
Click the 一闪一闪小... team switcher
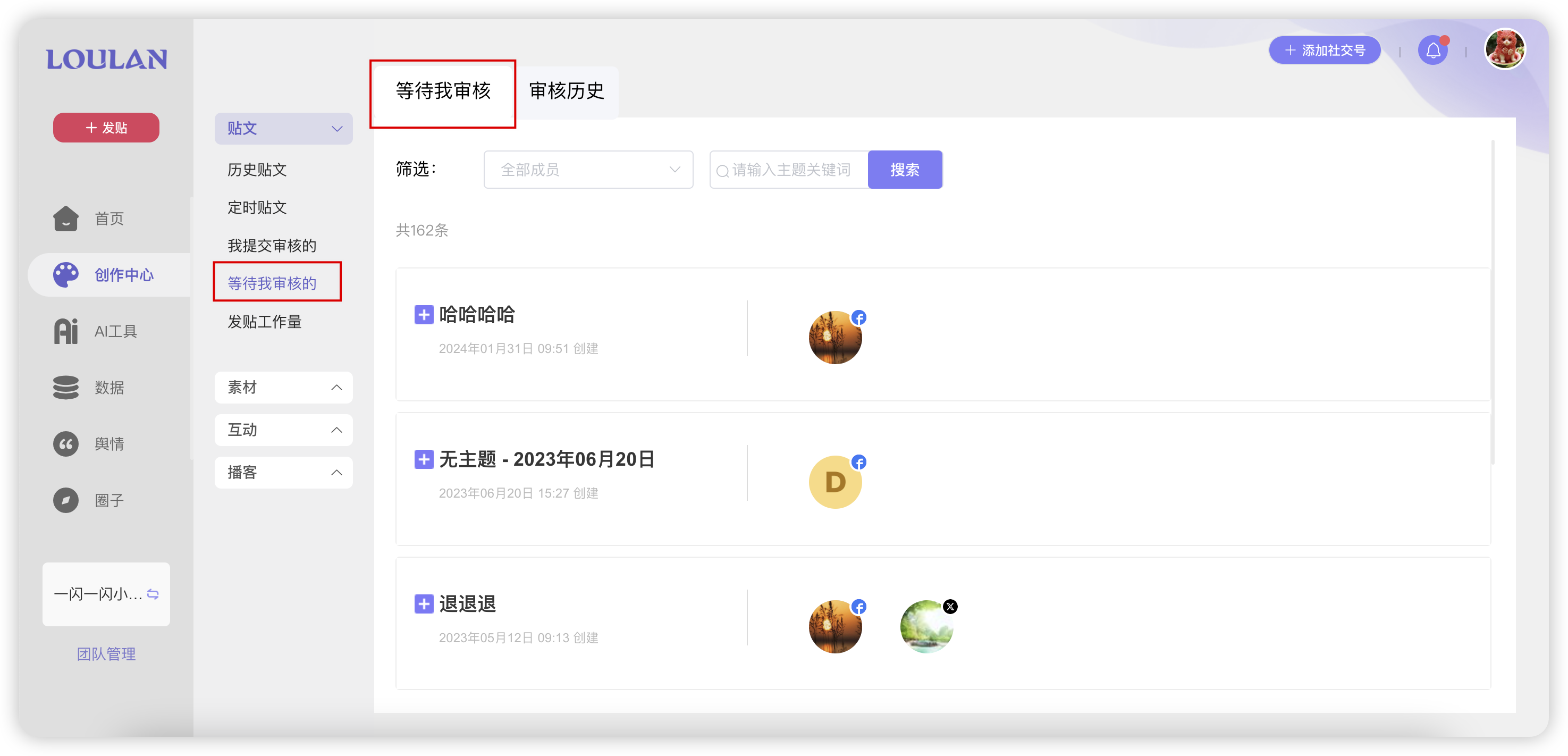coord(106,594)
